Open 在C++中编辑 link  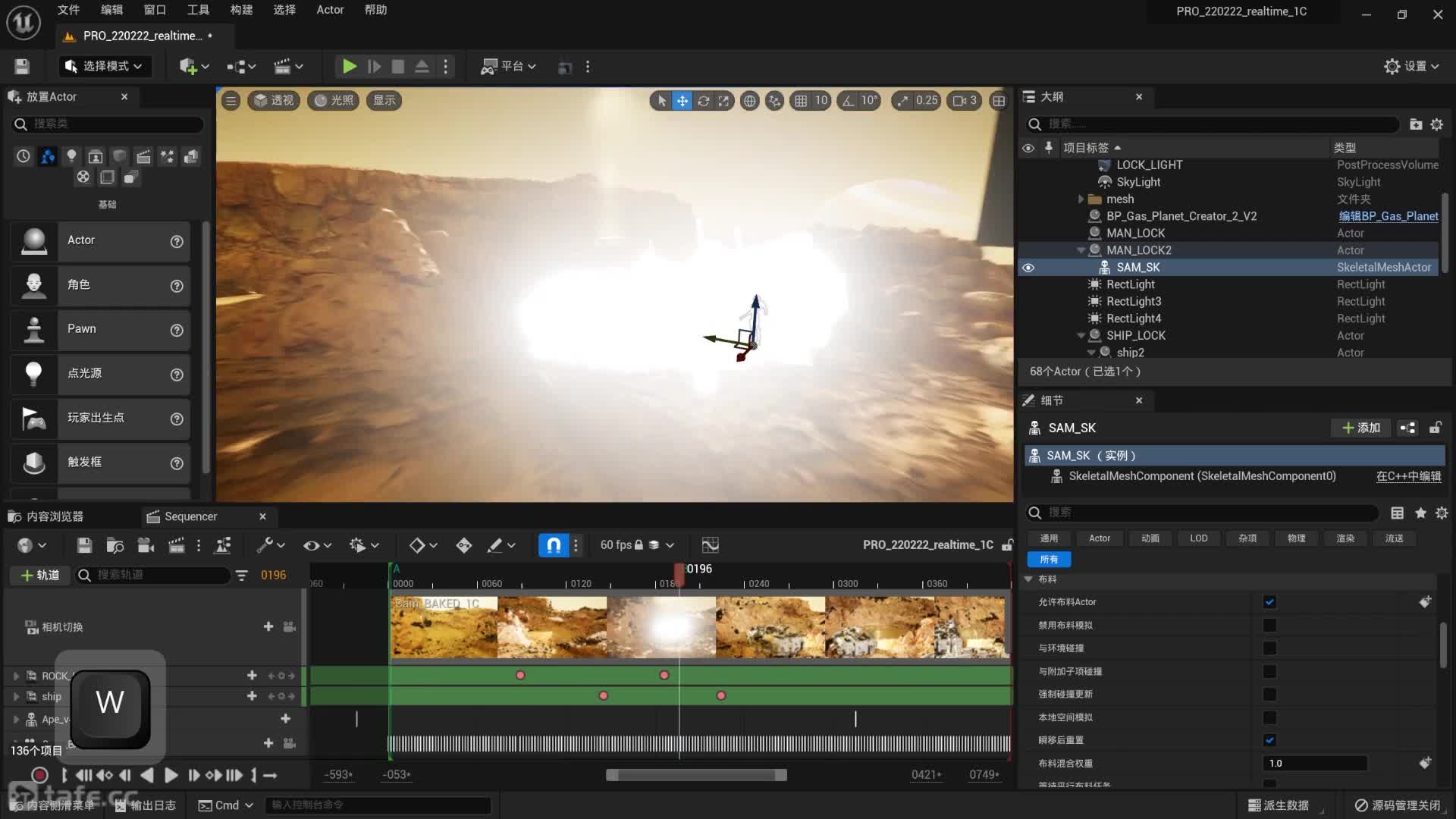click(1409, 476)
